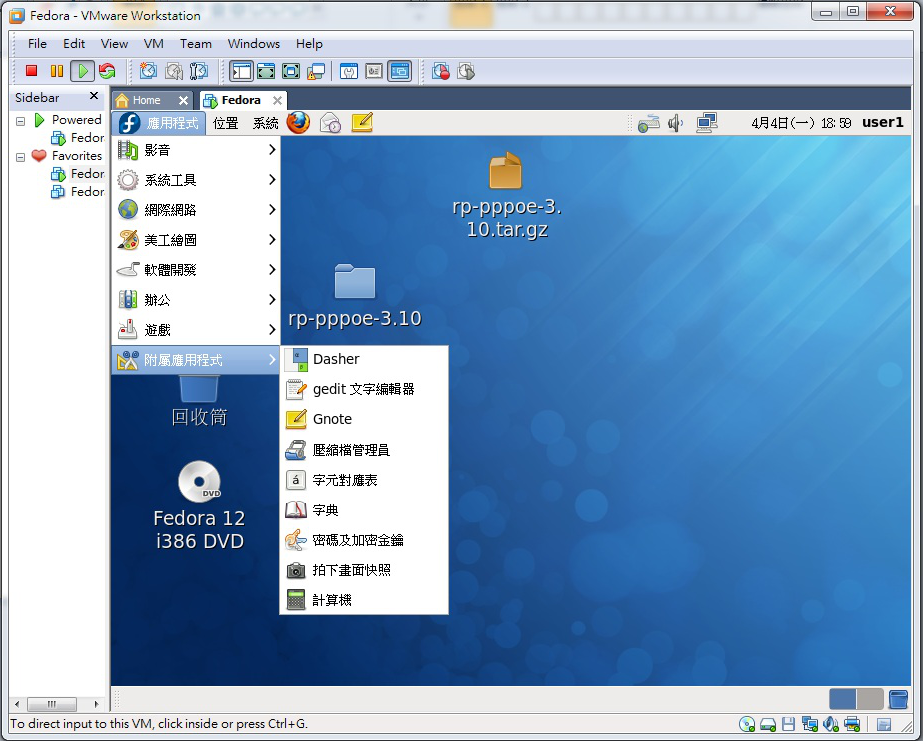Open the Help menu
The height and width of the screenshot is (741, 923).
(x=309, y=44)
